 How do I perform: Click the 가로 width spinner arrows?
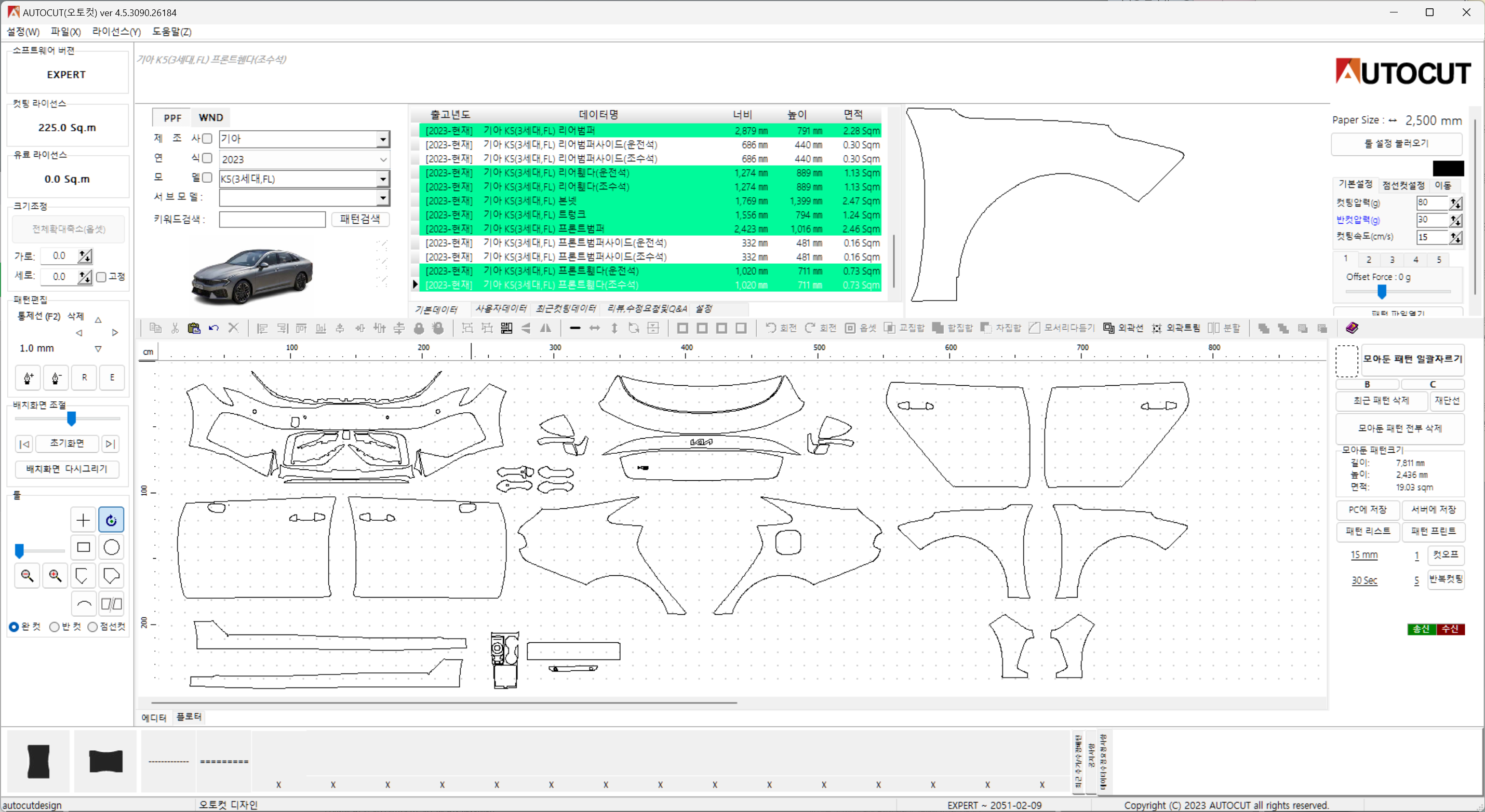85,256
